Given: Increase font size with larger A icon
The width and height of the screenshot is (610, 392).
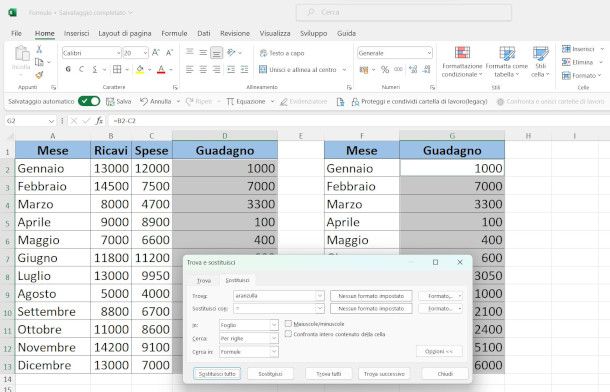Looking at the screenshot, I should pyautogui.click(x=156, y=52).
